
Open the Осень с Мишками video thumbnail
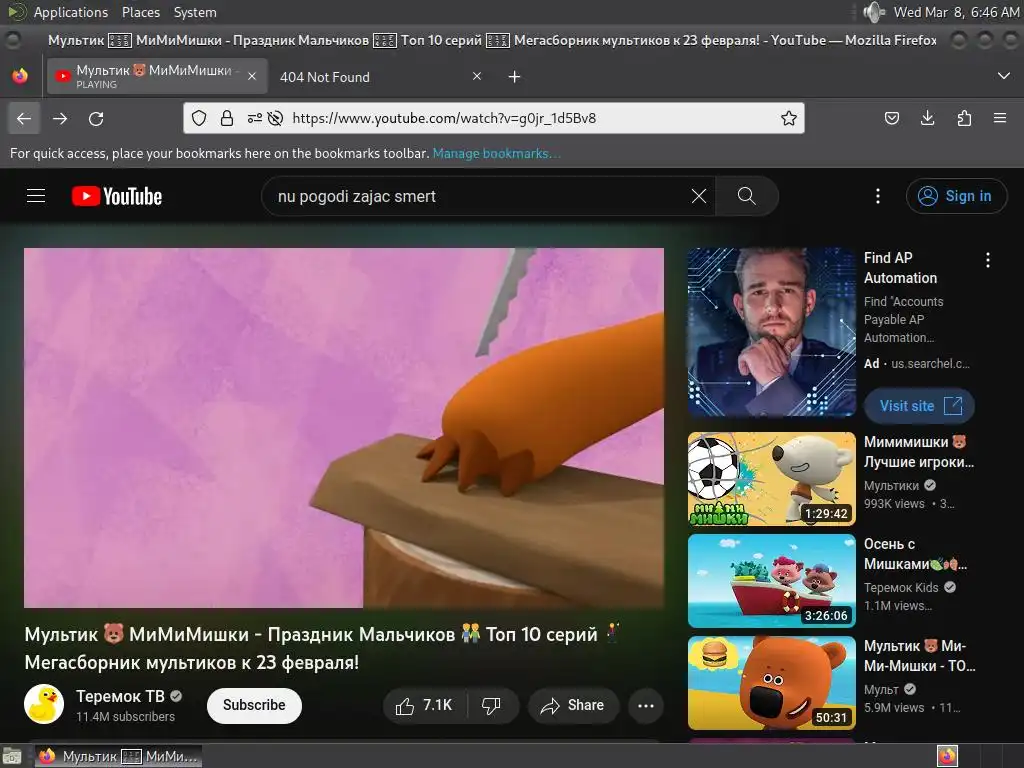pos(771,581)
